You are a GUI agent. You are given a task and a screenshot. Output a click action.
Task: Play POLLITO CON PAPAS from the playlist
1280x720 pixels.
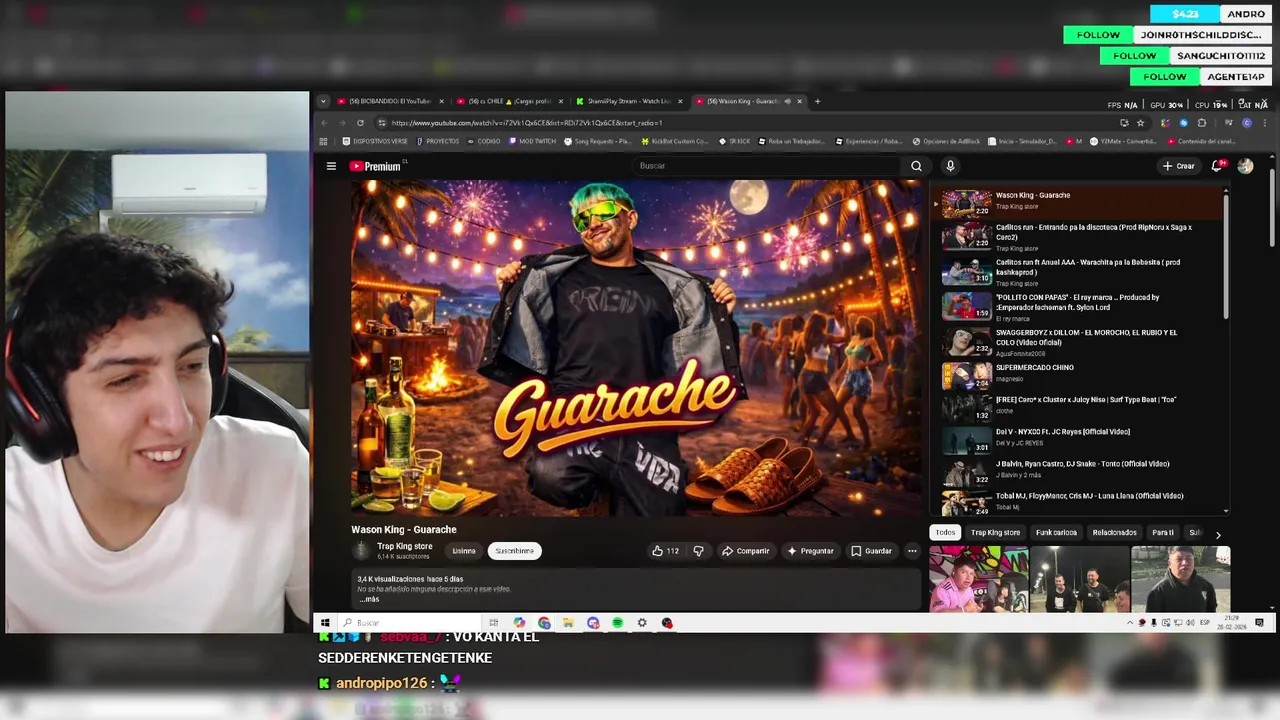point(1080,306)
